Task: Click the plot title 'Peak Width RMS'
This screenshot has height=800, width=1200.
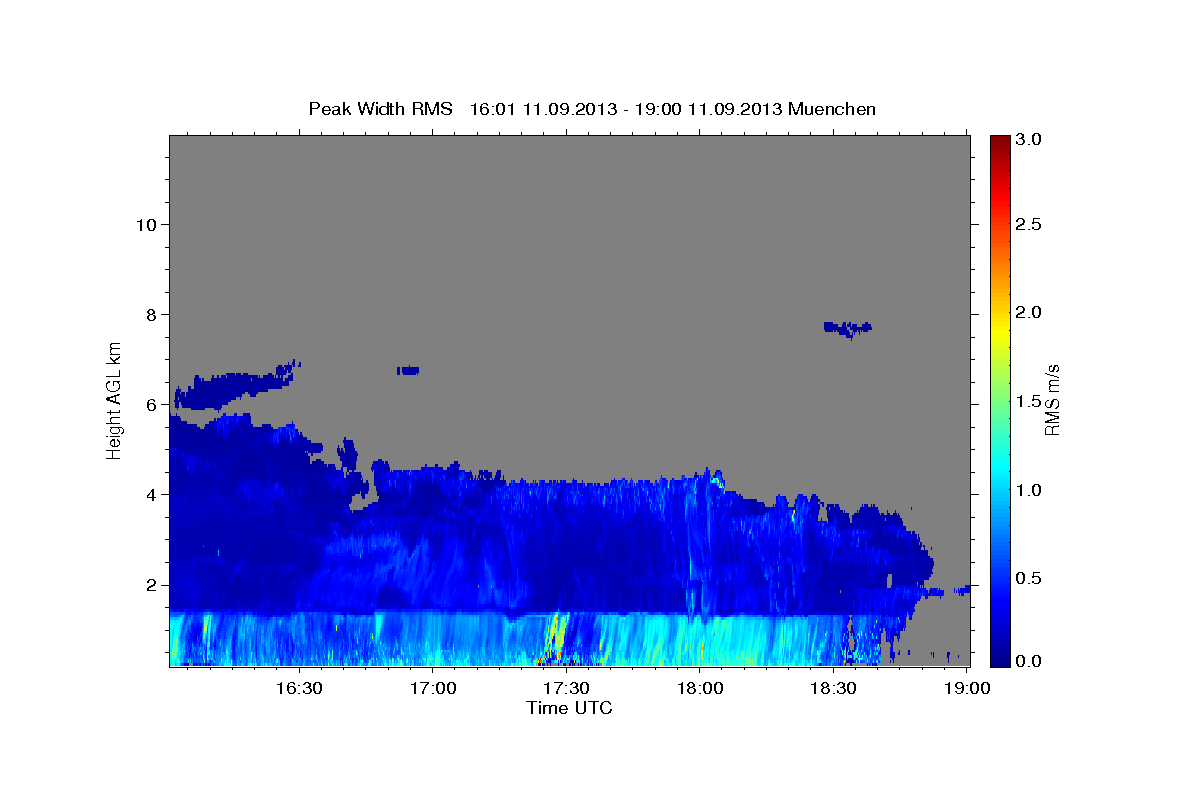Action: 380,108
